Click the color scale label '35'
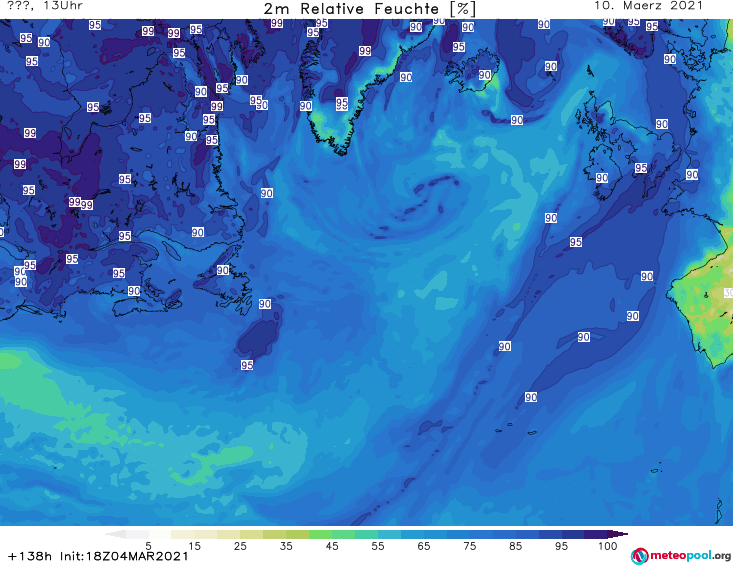733x566 pixels. (286, 546)
